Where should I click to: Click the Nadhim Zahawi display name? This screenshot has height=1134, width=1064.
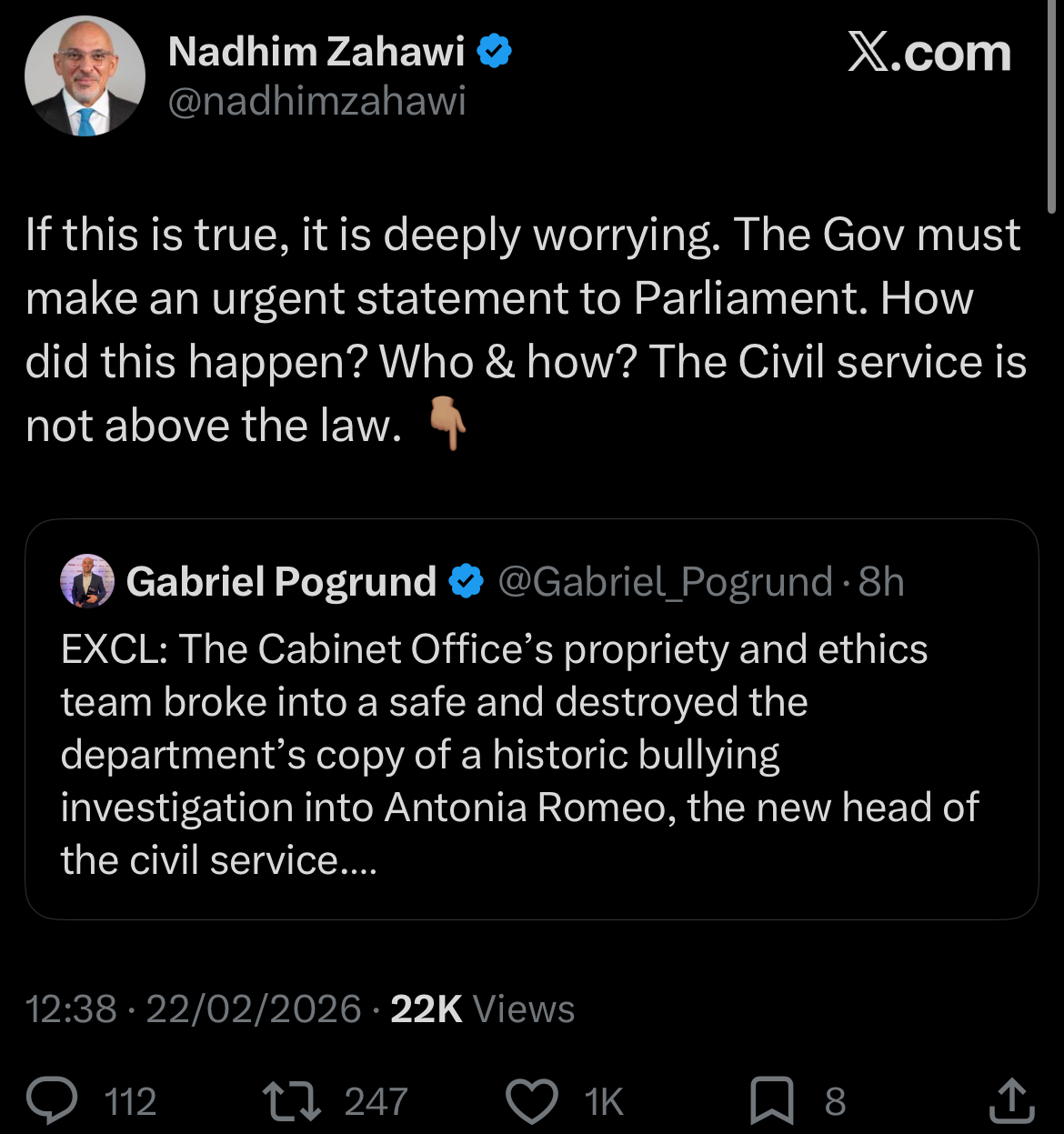[x=316, y=52]
